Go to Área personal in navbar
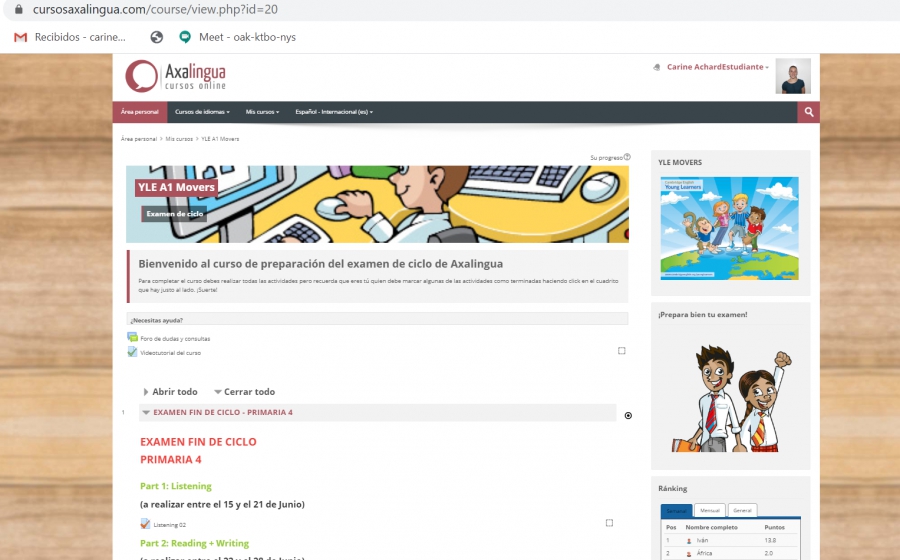The height and width of the screenshot is (560, 900). [139, 112]
